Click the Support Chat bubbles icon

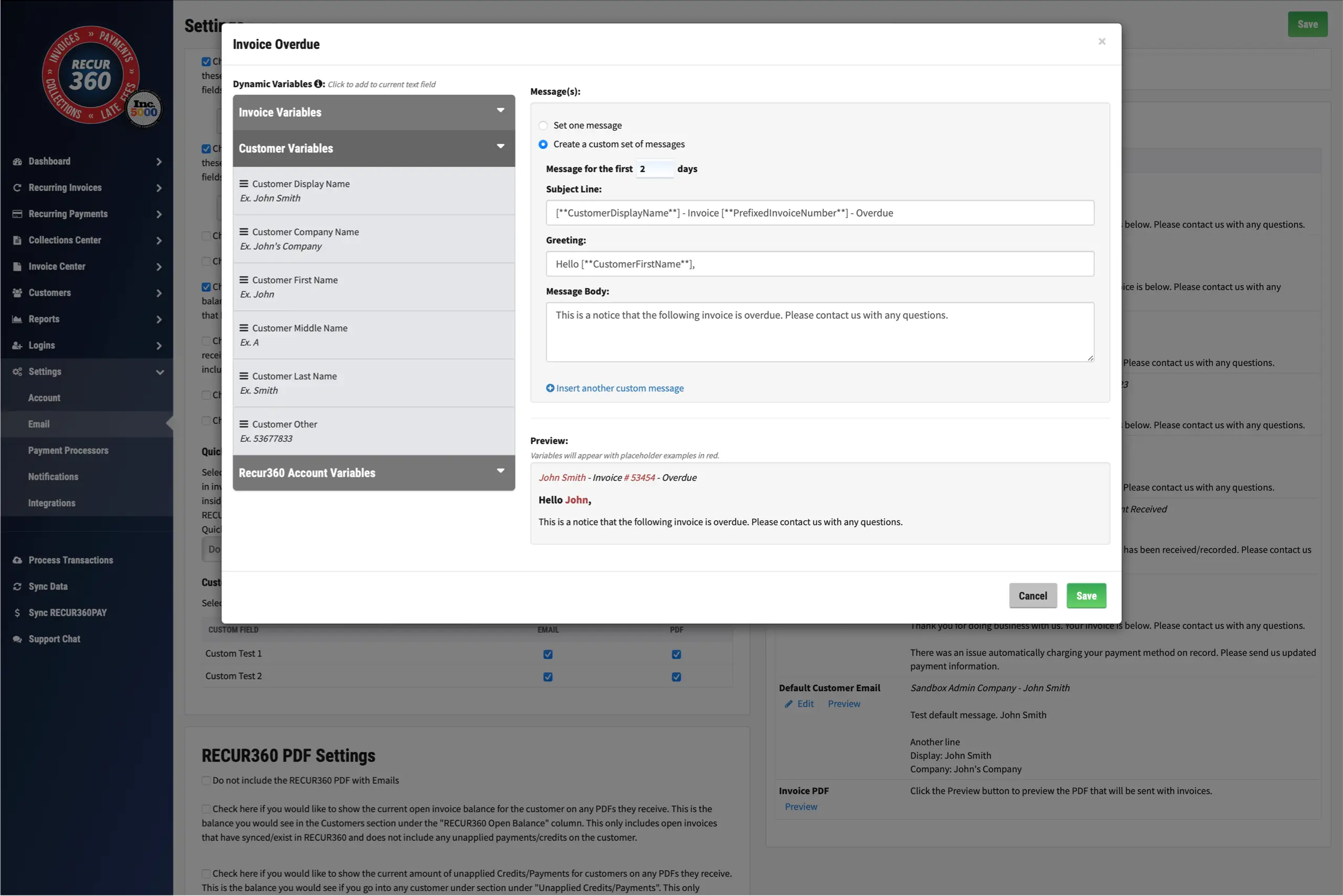coord(17,639)
